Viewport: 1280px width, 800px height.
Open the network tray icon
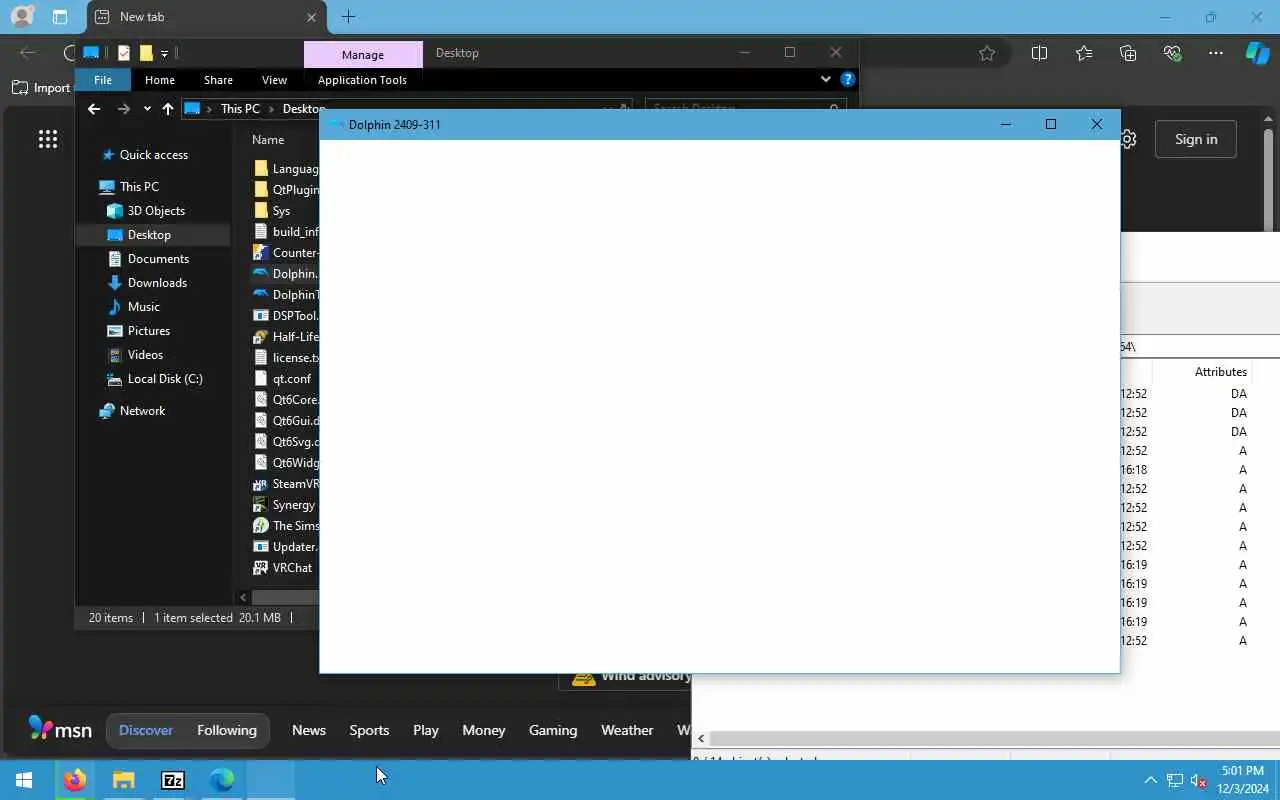(1175, 780)
